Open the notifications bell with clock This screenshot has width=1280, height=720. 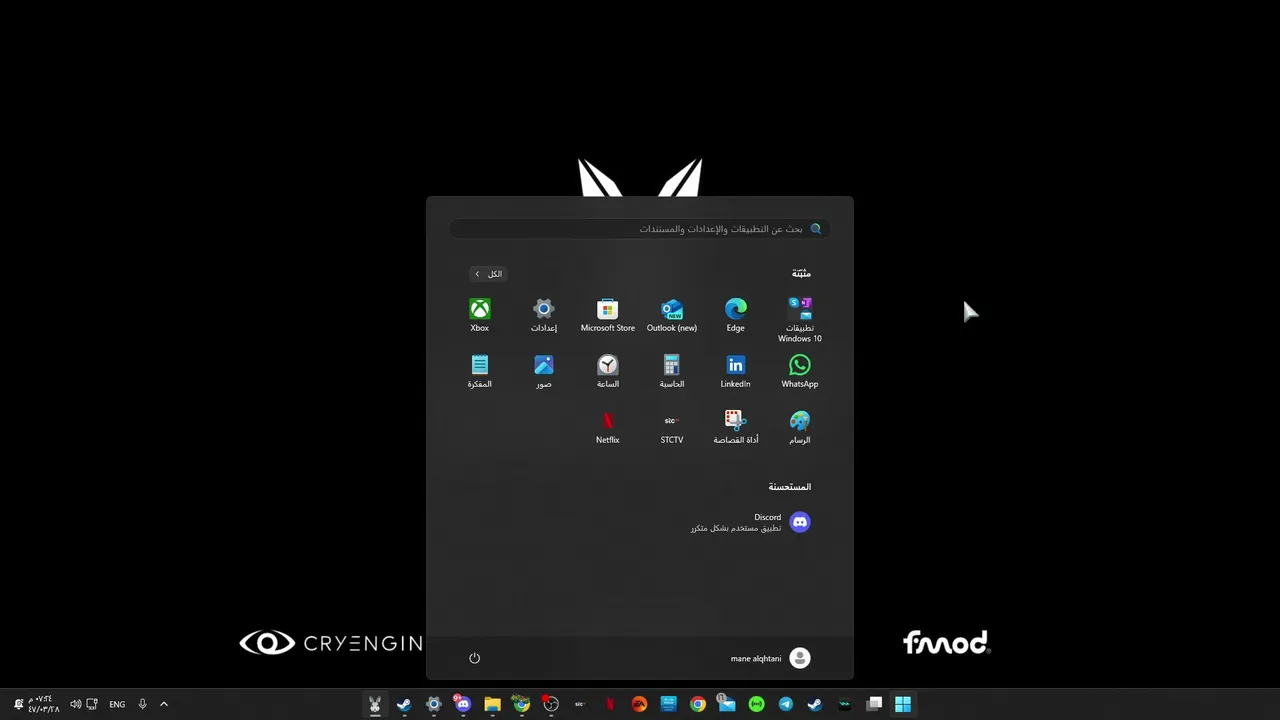(x=36, y=704)
